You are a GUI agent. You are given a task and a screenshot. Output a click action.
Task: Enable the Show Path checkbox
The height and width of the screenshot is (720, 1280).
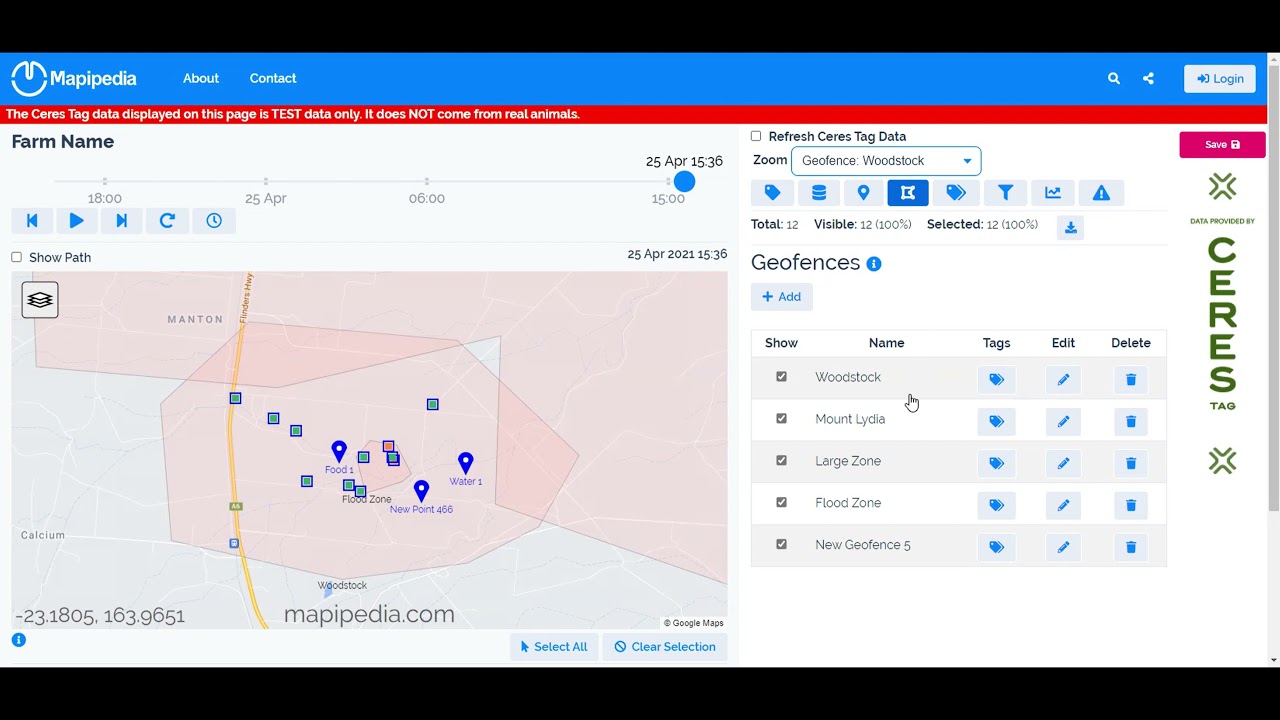click(16, 257)
